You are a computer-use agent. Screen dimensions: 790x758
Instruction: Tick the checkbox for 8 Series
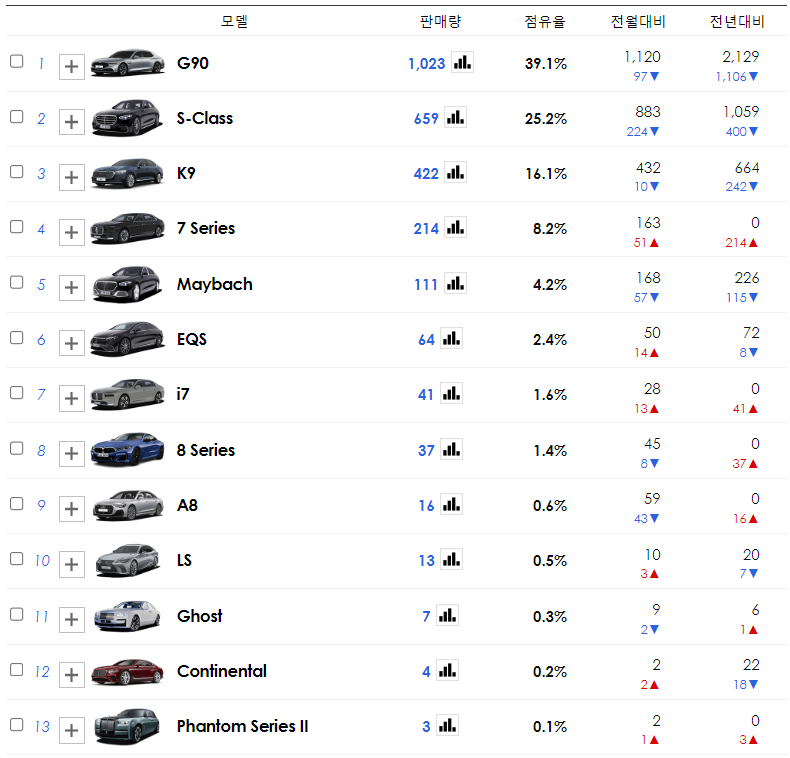click(x=17, y=448)
